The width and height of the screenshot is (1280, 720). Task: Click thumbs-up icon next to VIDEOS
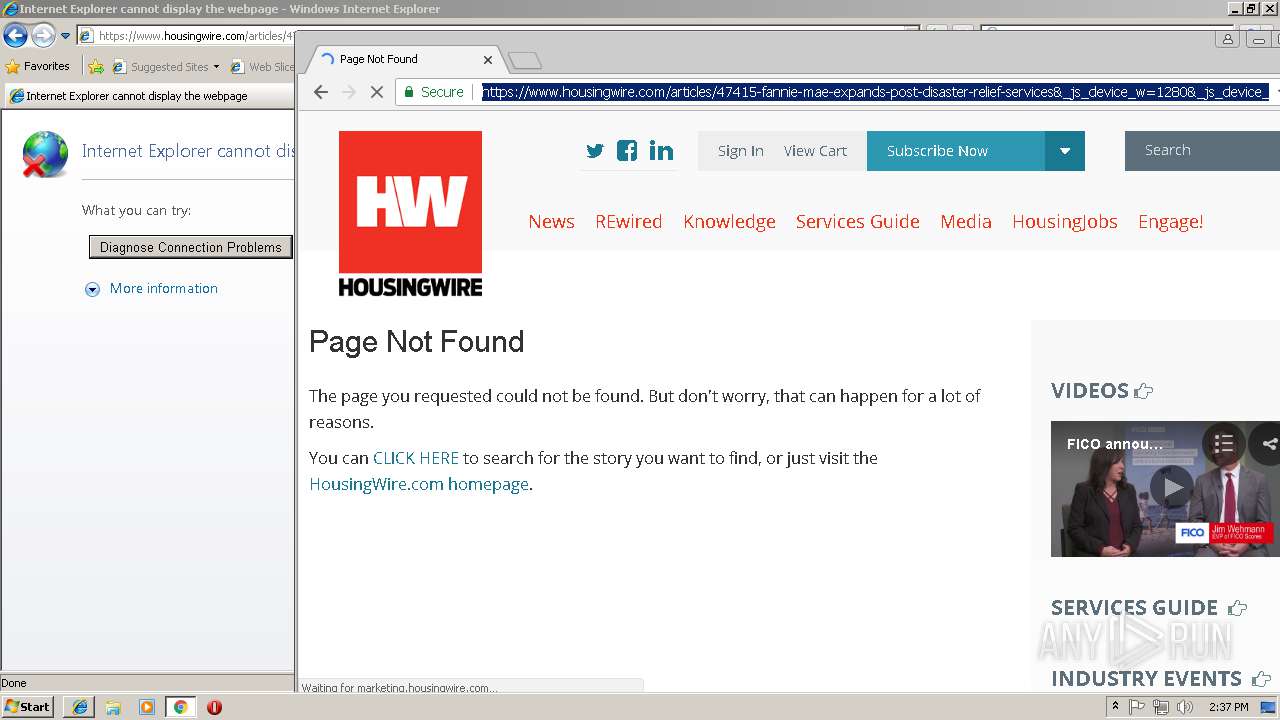click(1144, 391)
